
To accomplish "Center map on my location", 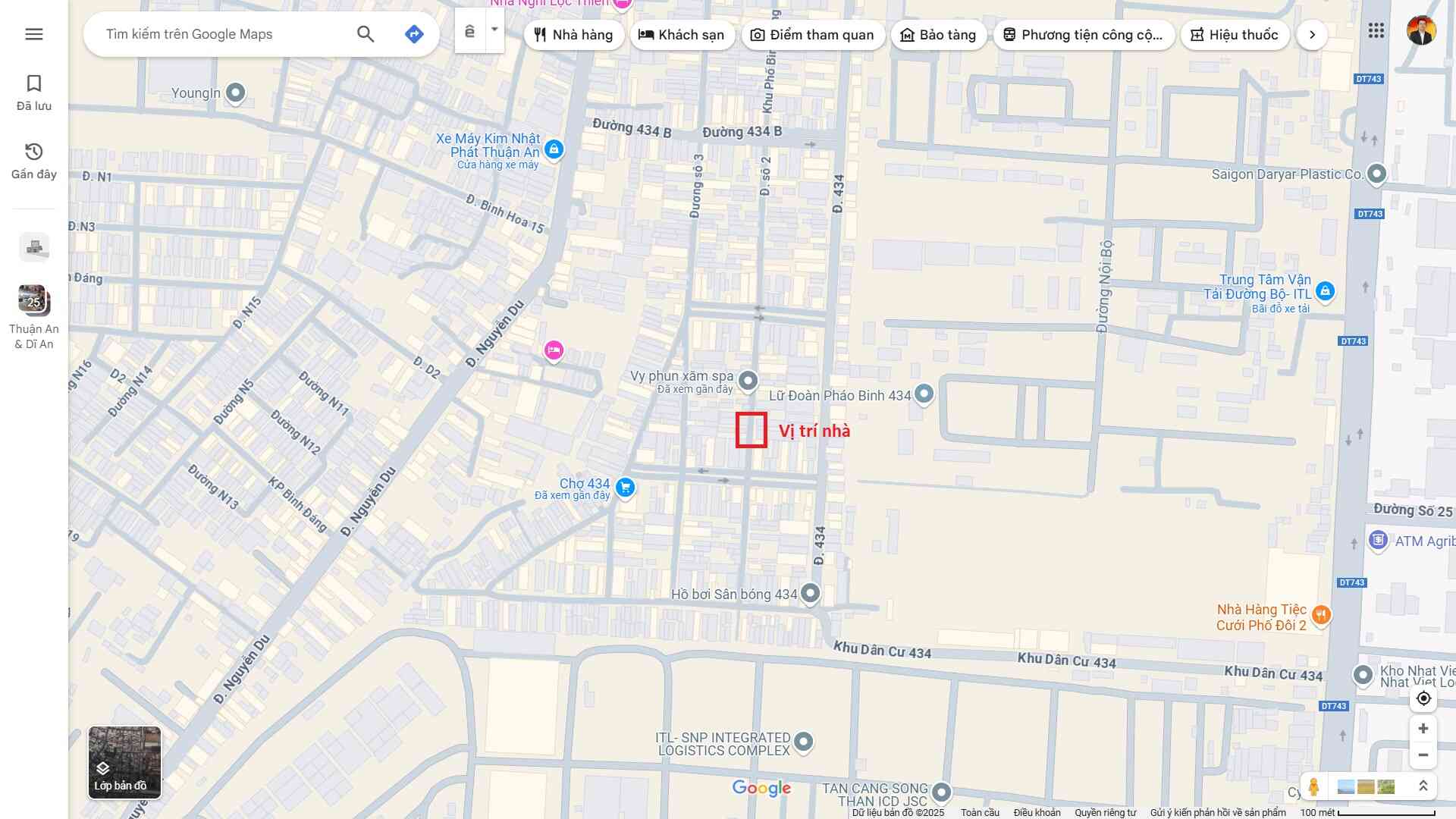I will (x=1423, y=698).
